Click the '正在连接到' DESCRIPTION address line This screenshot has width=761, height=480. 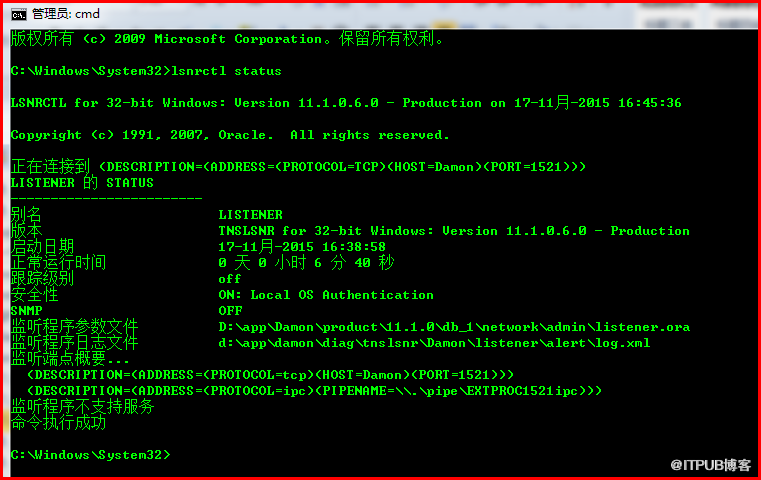298,166
